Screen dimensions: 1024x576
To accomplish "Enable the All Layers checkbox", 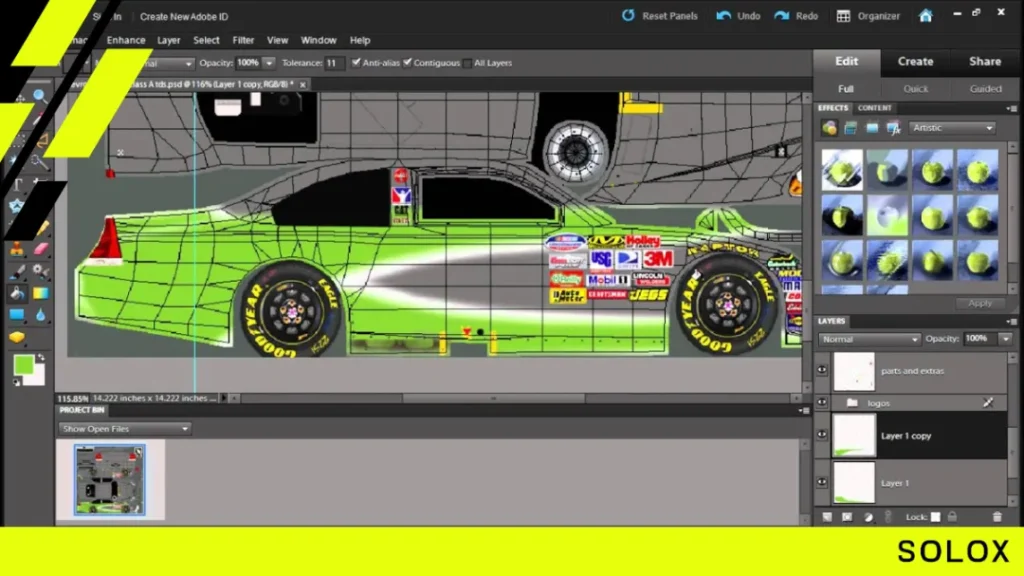I will pos(468,63).
